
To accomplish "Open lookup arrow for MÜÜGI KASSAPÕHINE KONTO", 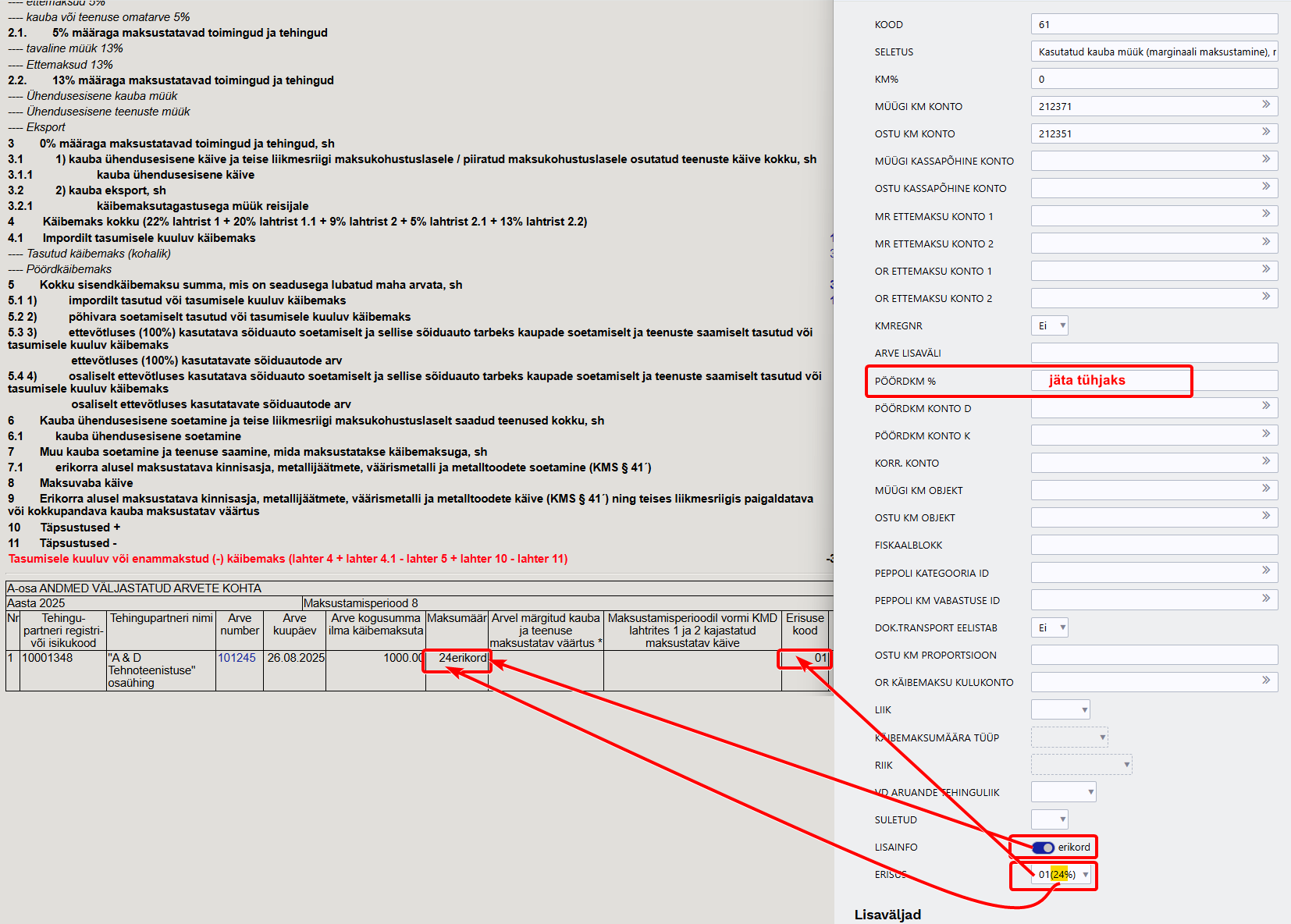I will pos(1266,159).
